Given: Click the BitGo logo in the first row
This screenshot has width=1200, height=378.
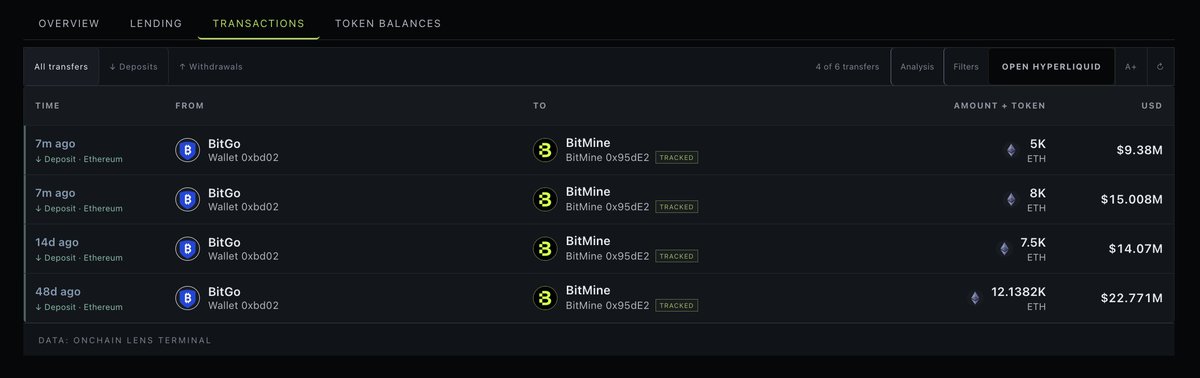Looking at the screenshot, I should coord(187,150).
